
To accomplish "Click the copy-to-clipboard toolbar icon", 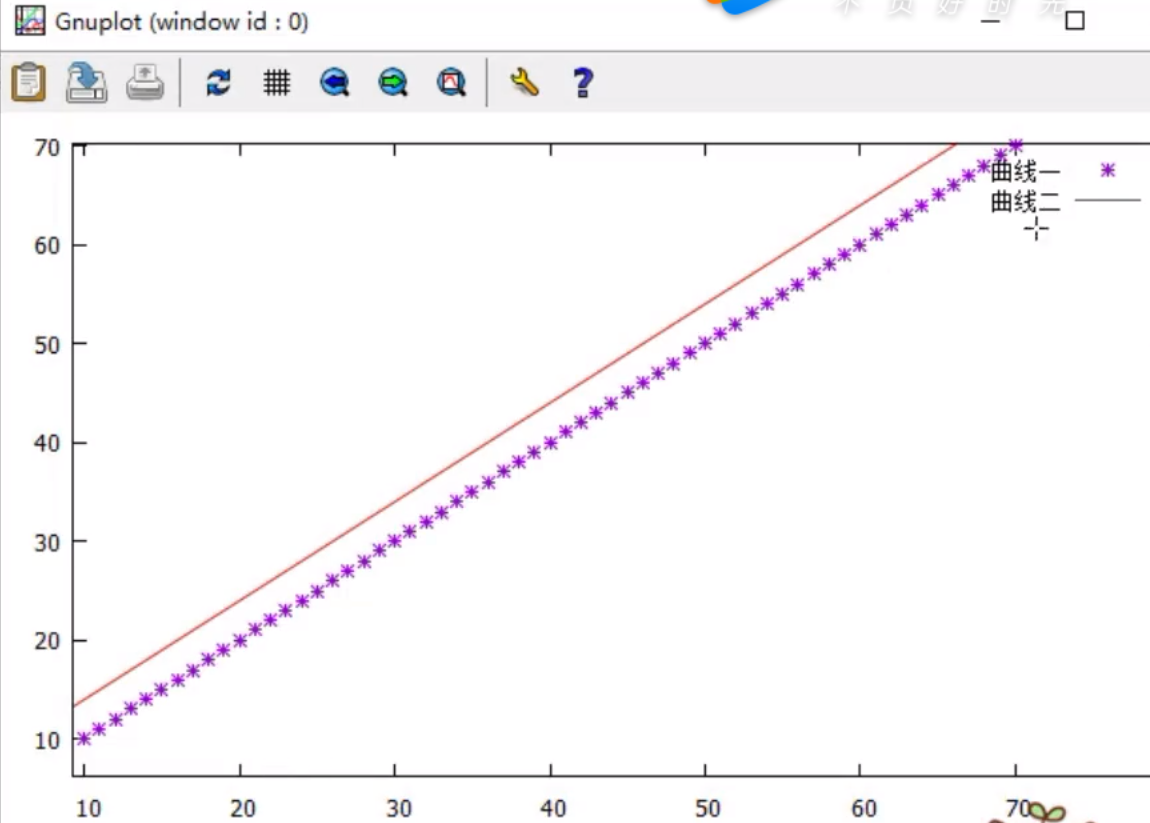I will 29,82.
